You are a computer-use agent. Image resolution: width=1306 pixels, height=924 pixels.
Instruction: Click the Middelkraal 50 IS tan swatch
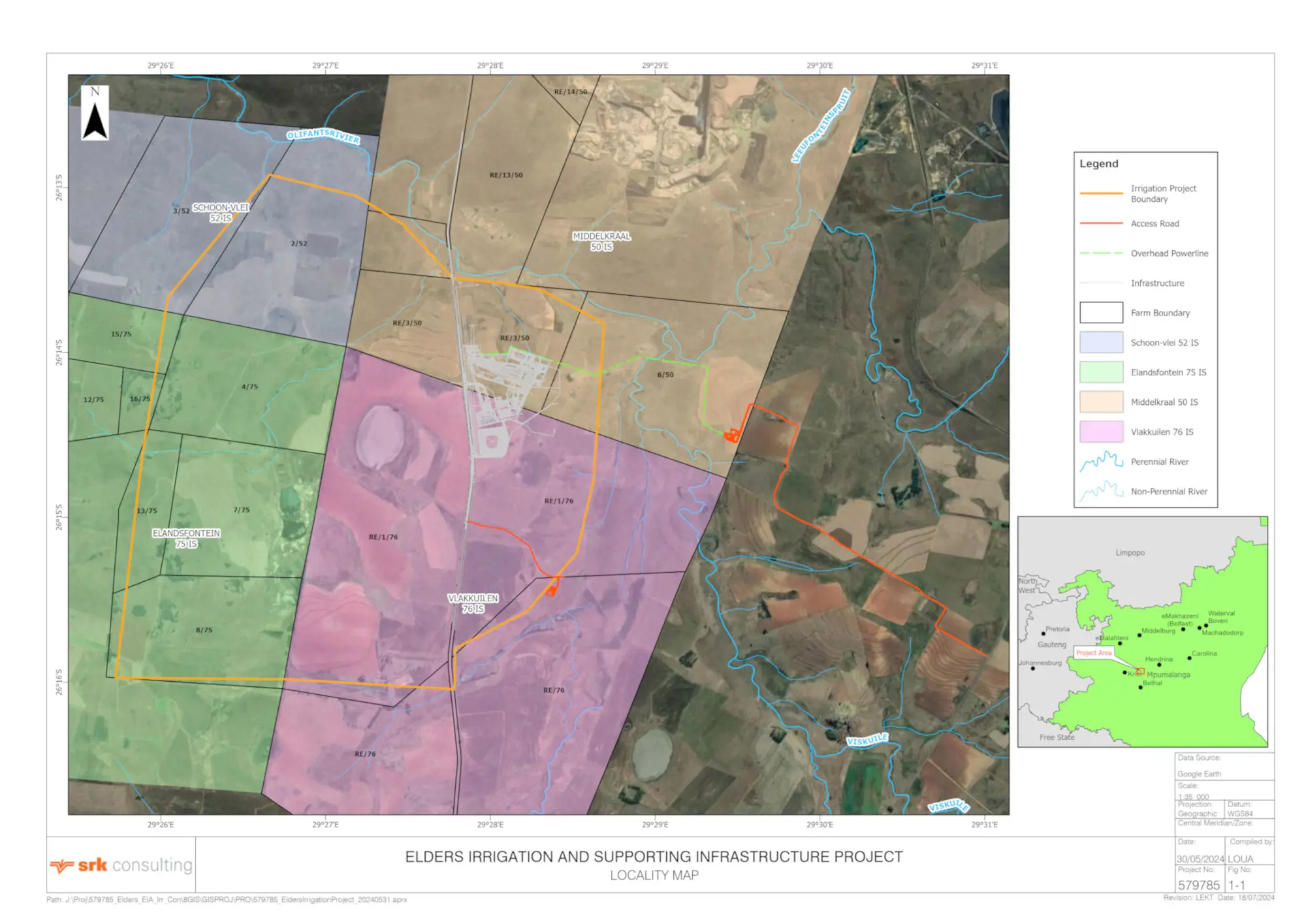pyautogui.click(x=1101, y=402)
